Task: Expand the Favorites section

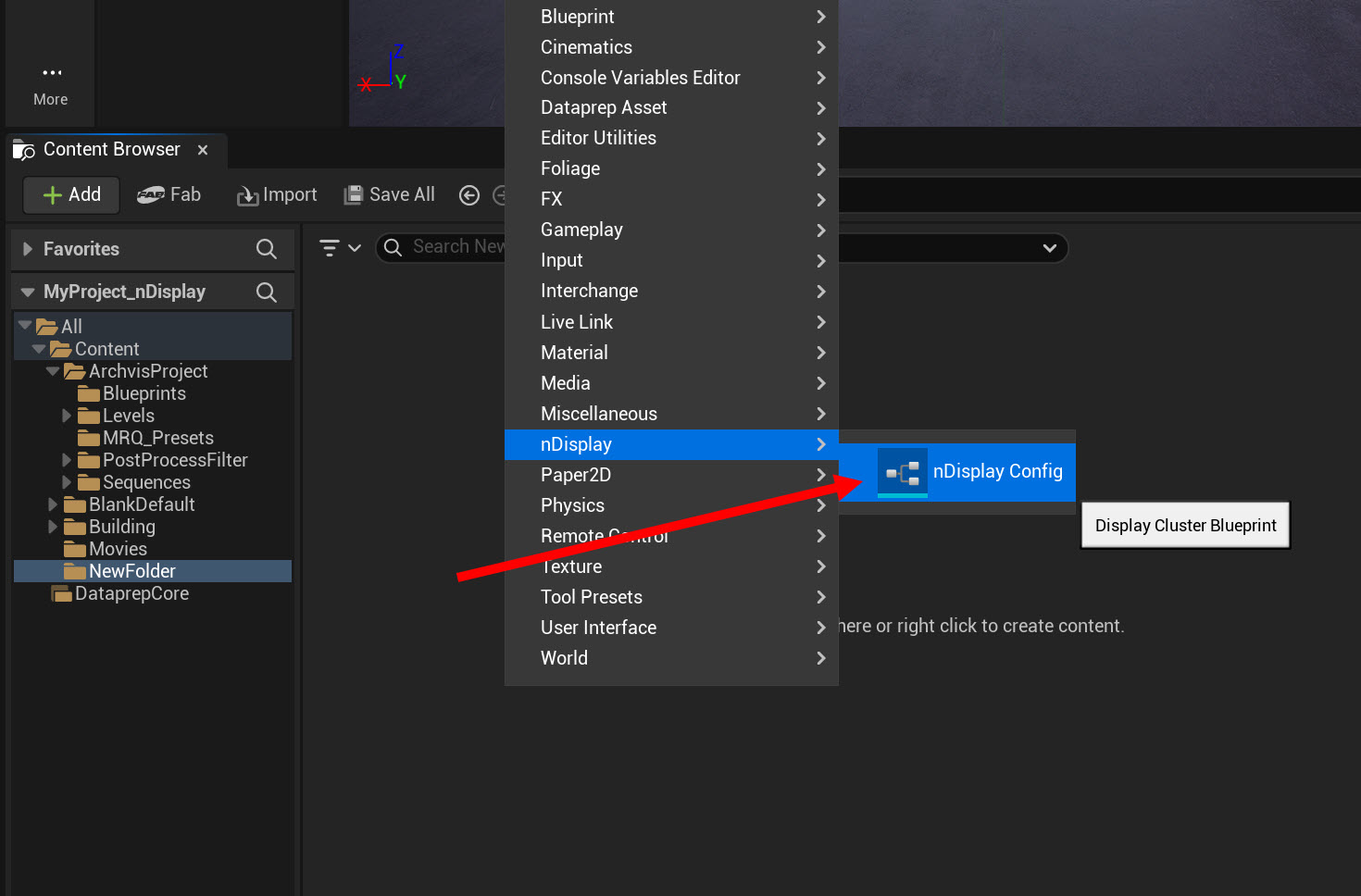Action: coord(28,249)
